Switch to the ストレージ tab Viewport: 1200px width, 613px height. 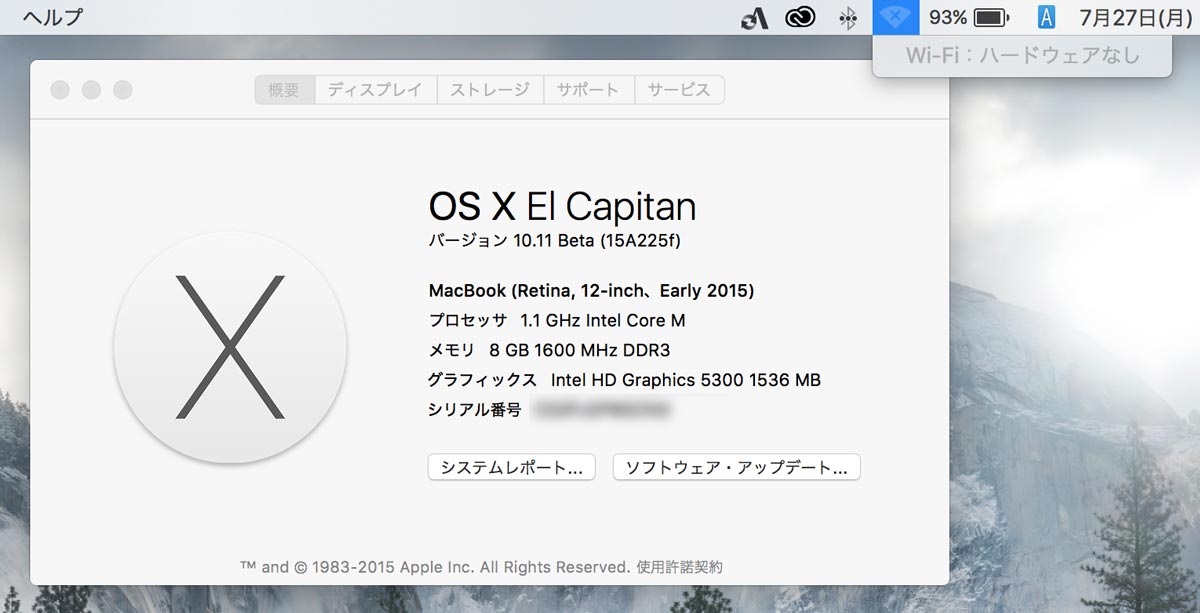pos(490,90)
